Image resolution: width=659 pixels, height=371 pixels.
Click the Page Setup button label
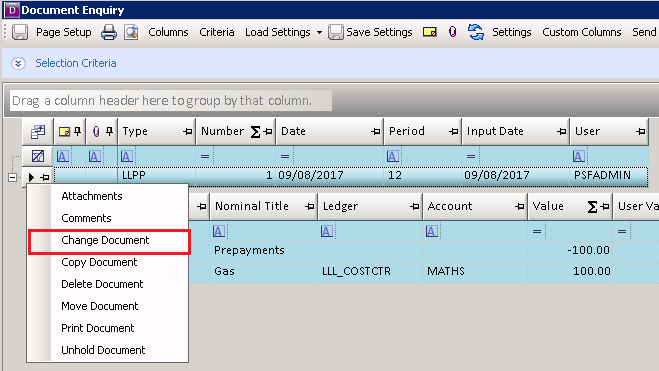[63, 32]
